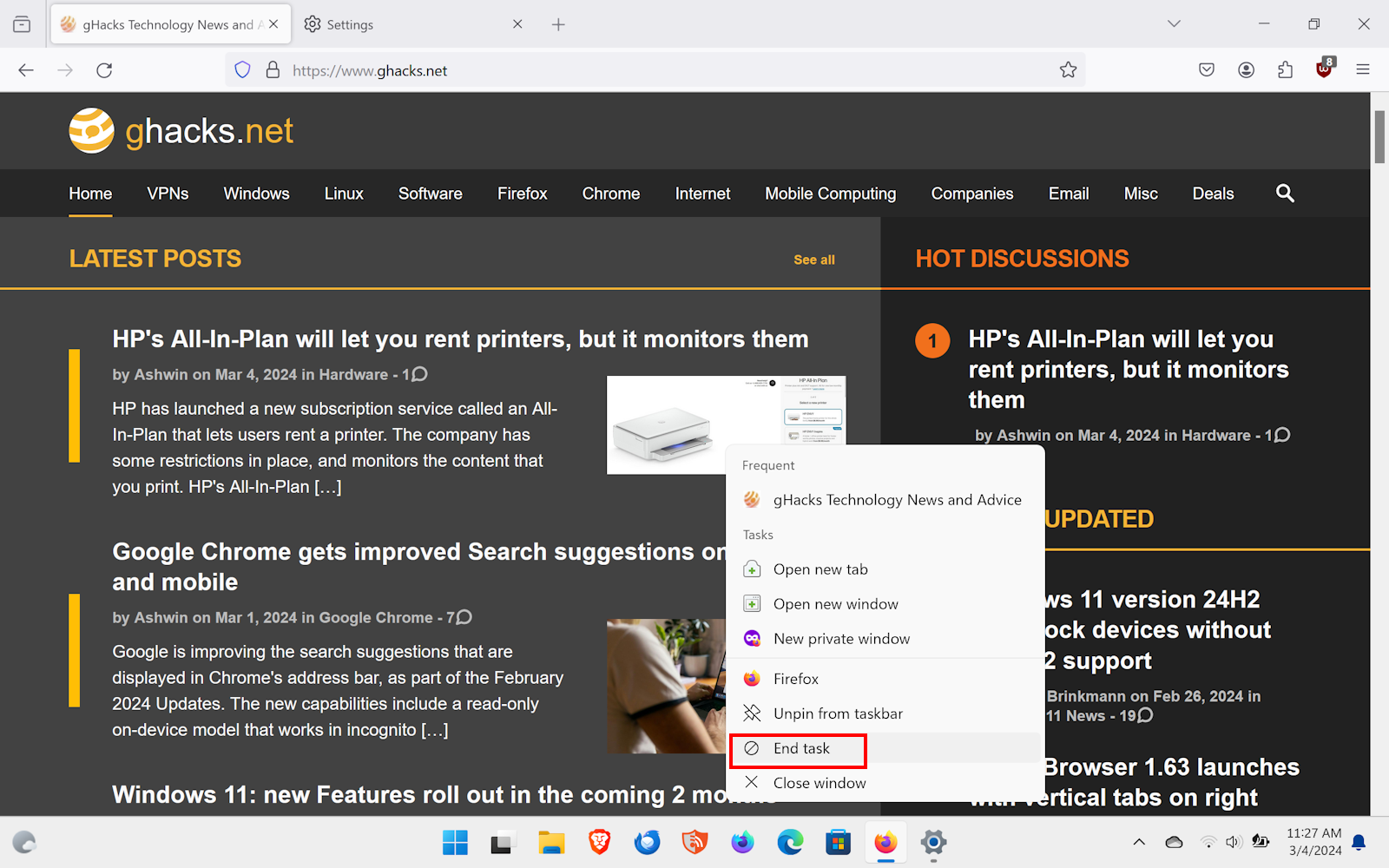The image size is (1389, 868).
Task: Choose Unpin from taskbar
Action: click(x=885, y=713)
